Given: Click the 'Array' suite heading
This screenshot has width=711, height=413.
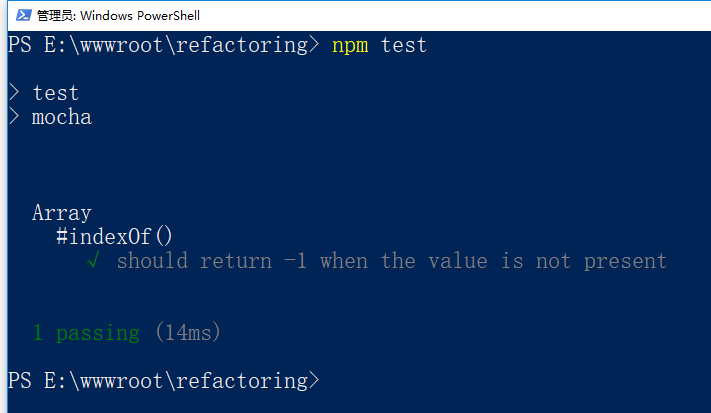Looking at the screenshot, I should [62, 213].
